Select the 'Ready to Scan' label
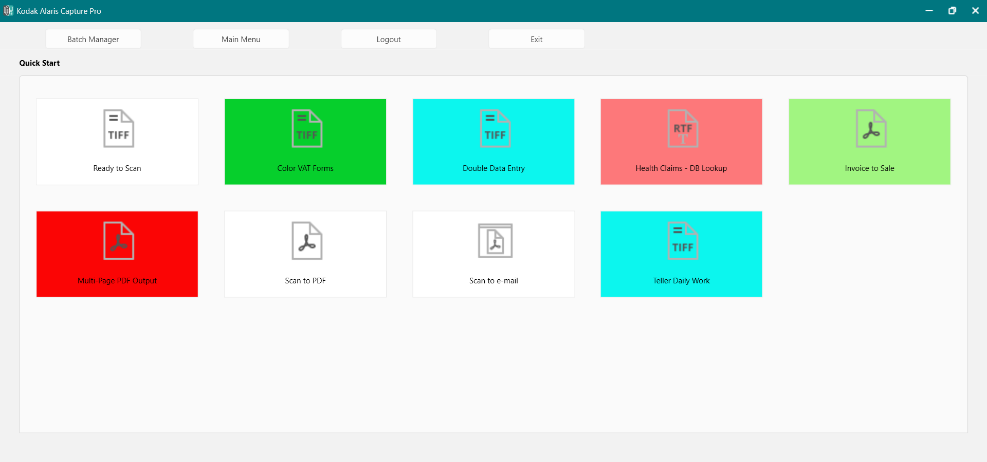Screen dimensions: 987x462 118,169
